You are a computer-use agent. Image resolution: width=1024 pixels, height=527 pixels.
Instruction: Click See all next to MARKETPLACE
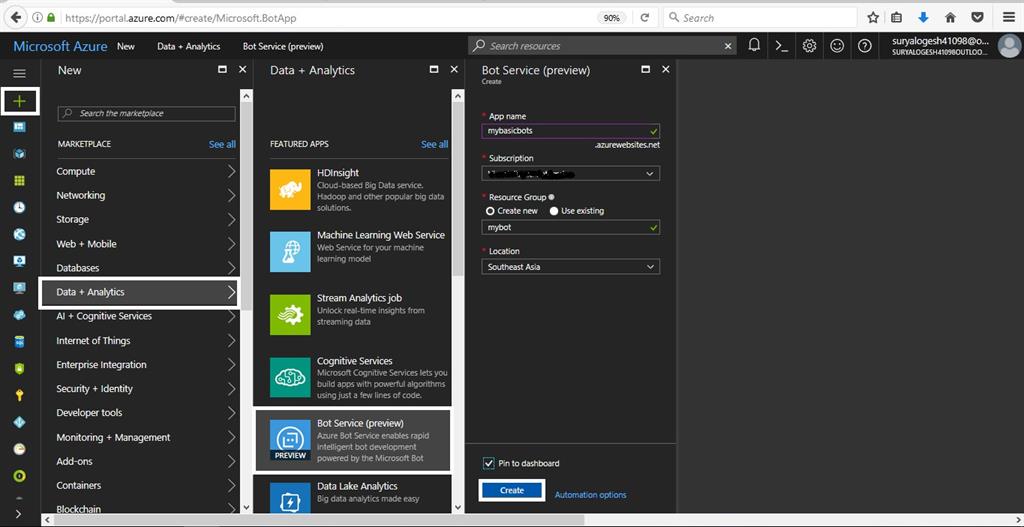pos(222,144)
